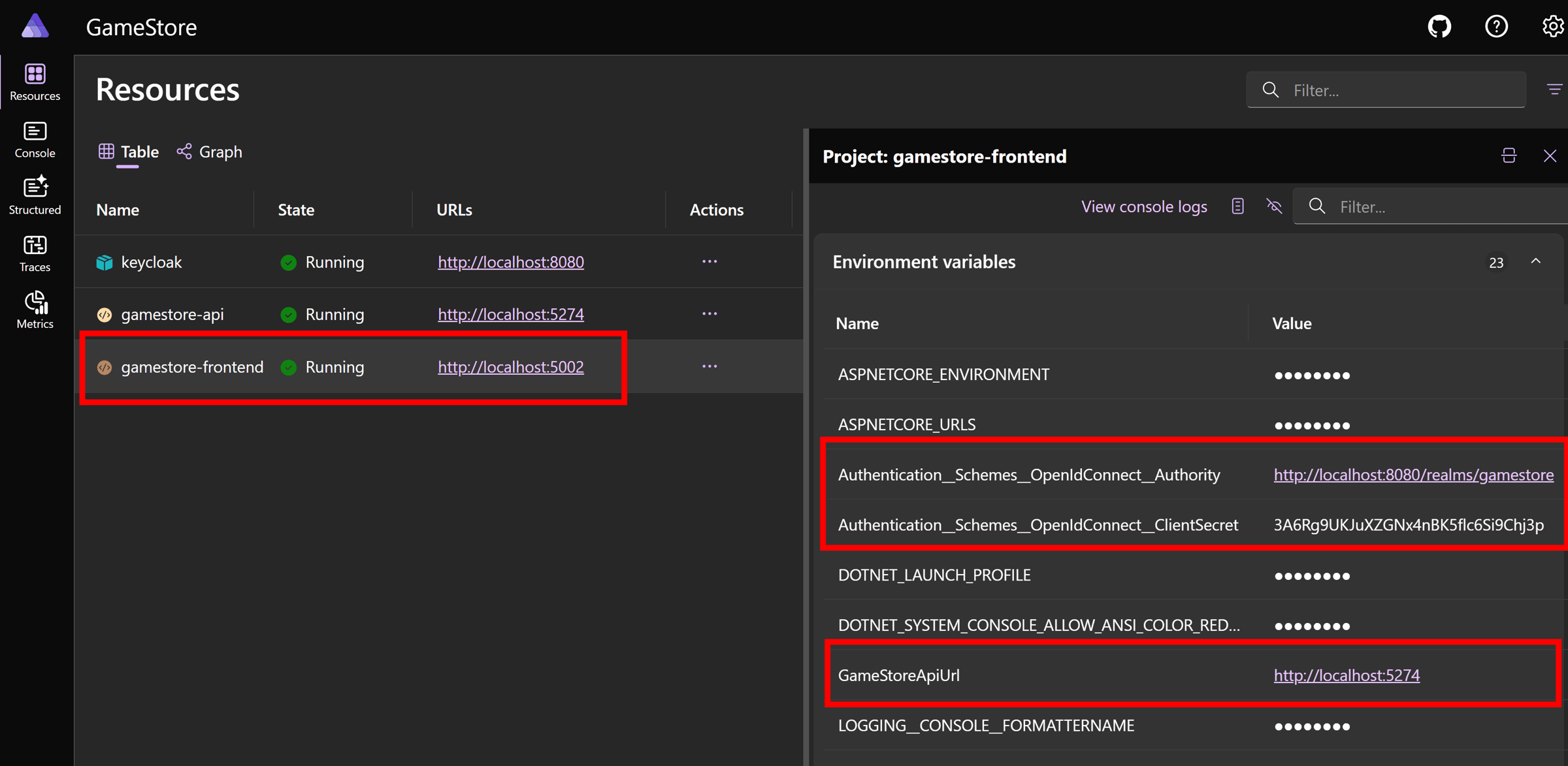Click the Project: gamestore-frontend panel title
This screenshot has height=766, width=1568.
(x=944, y=157)
